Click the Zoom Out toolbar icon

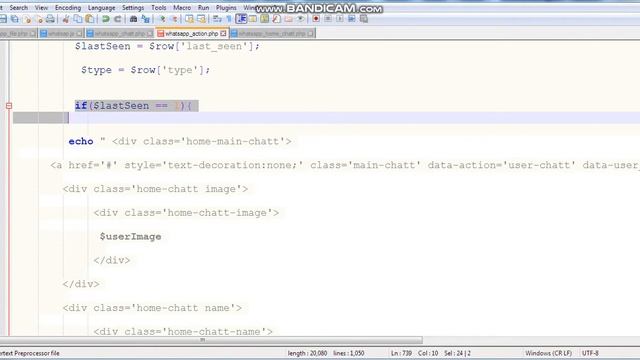pyautogui.click(x=174, y=19)
